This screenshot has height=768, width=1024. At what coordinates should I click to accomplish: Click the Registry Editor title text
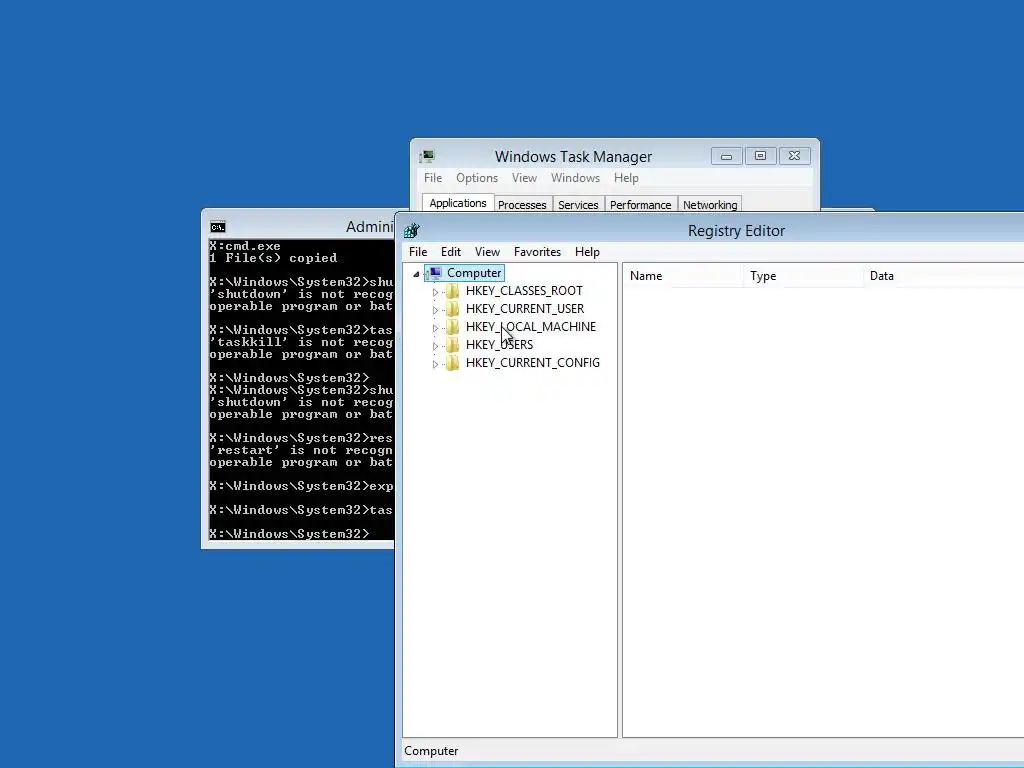[x=737, y=231]
